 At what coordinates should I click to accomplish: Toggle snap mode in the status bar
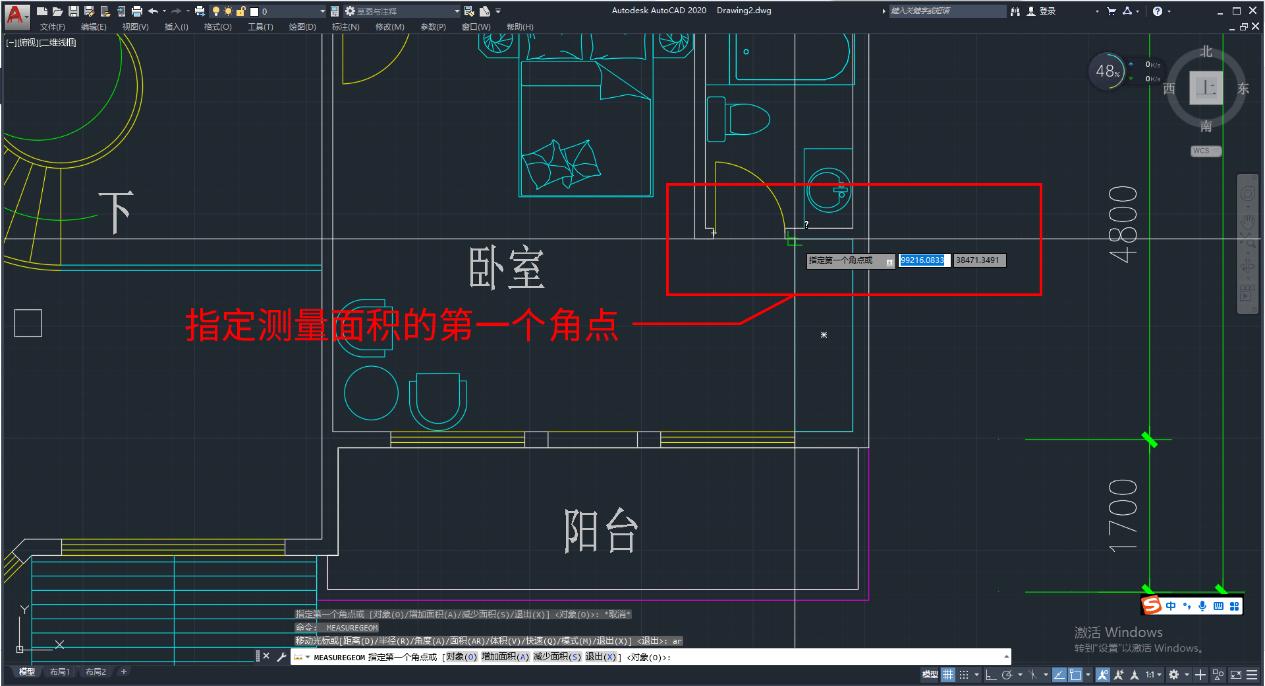click(x=966, y=673)
